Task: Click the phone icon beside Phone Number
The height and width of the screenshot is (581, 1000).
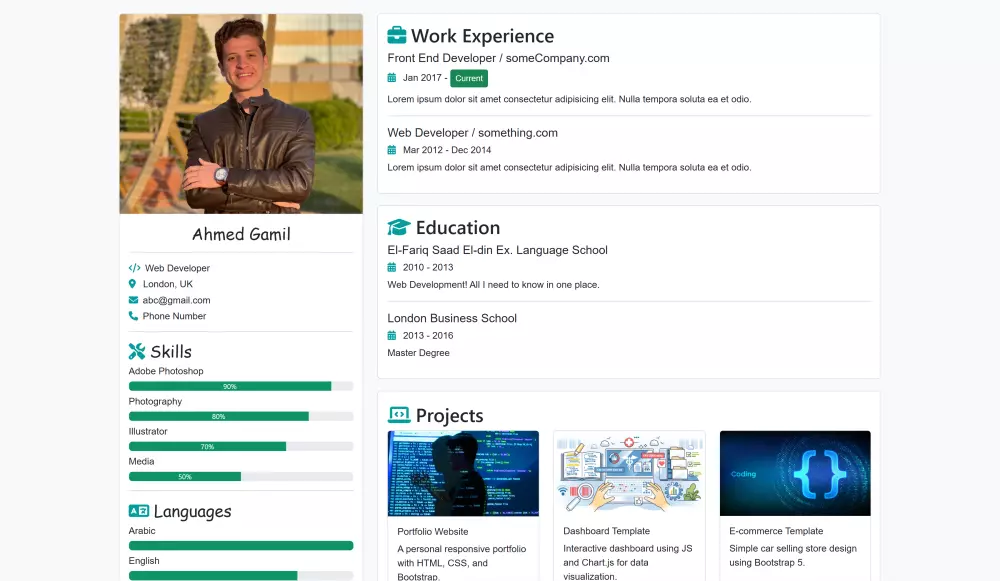Action: pyautogui.click(x=133, y=315)
